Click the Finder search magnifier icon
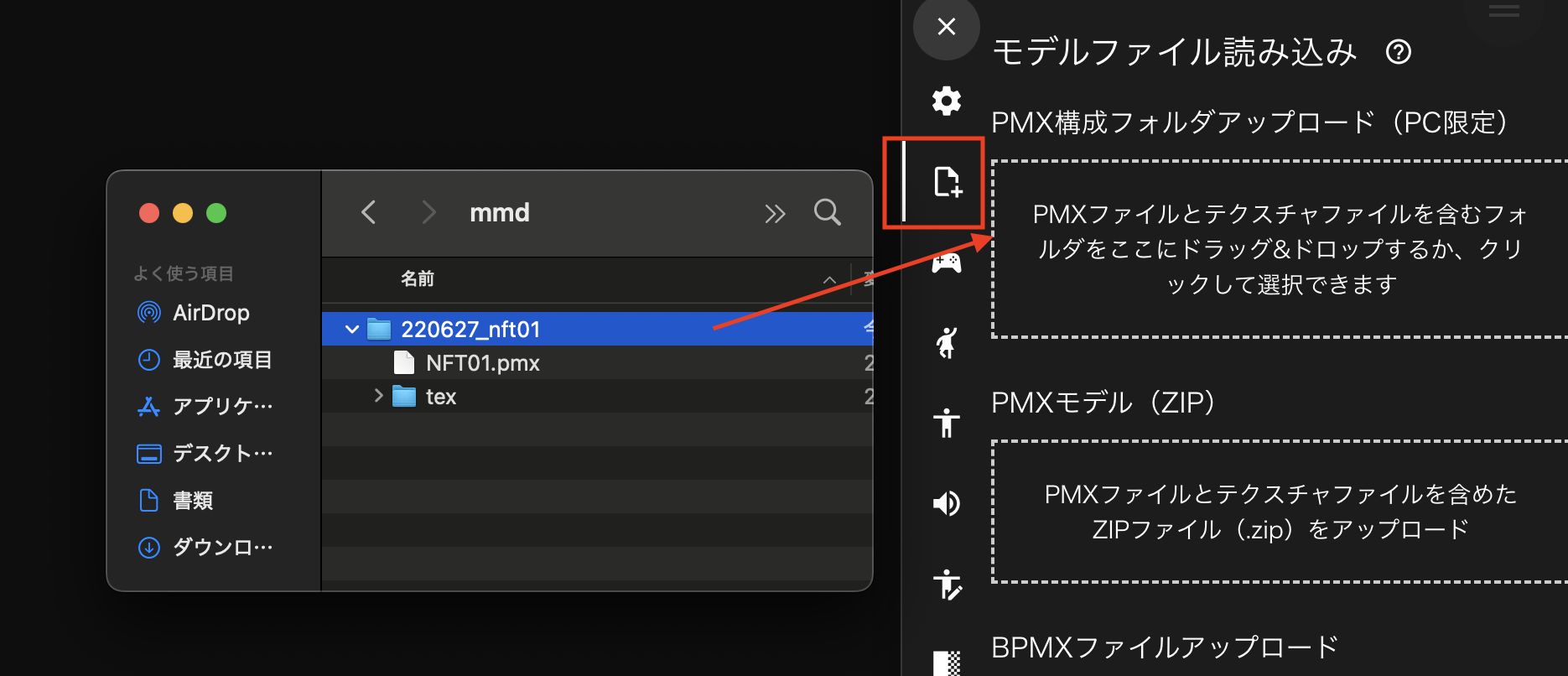1568x676 pixels. pyautogui.click(x=827, y=212)
